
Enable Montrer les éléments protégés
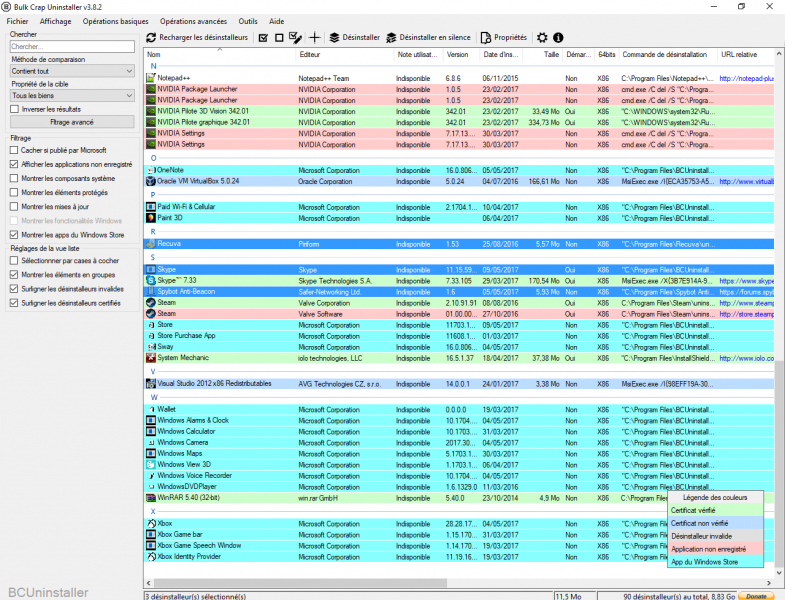pos(14,192)
